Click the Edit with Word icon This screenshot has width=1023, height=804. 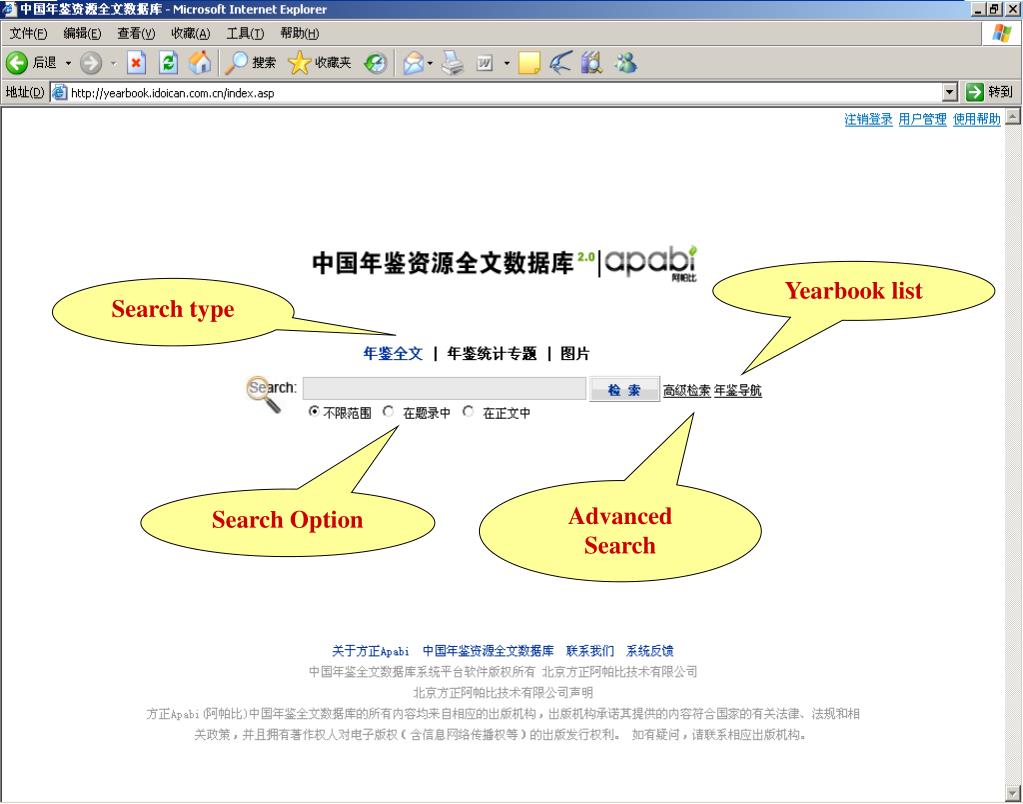(485, 63)
